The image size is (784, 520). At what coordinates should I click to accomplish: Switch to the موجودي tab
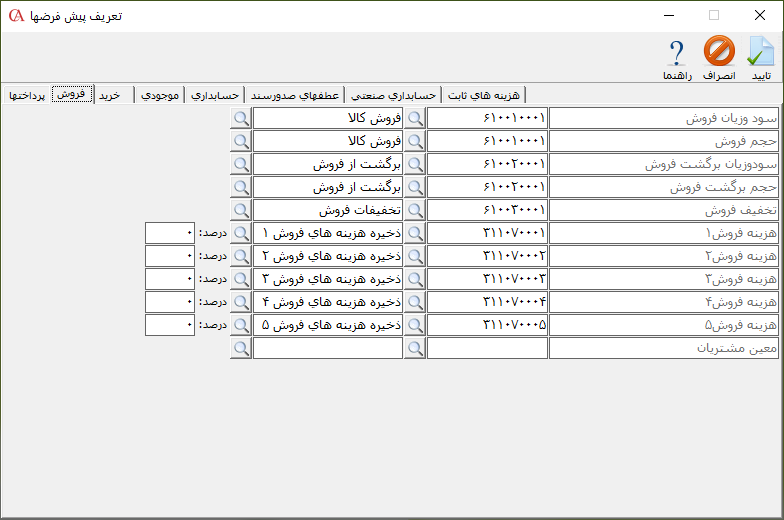[160, 95]
